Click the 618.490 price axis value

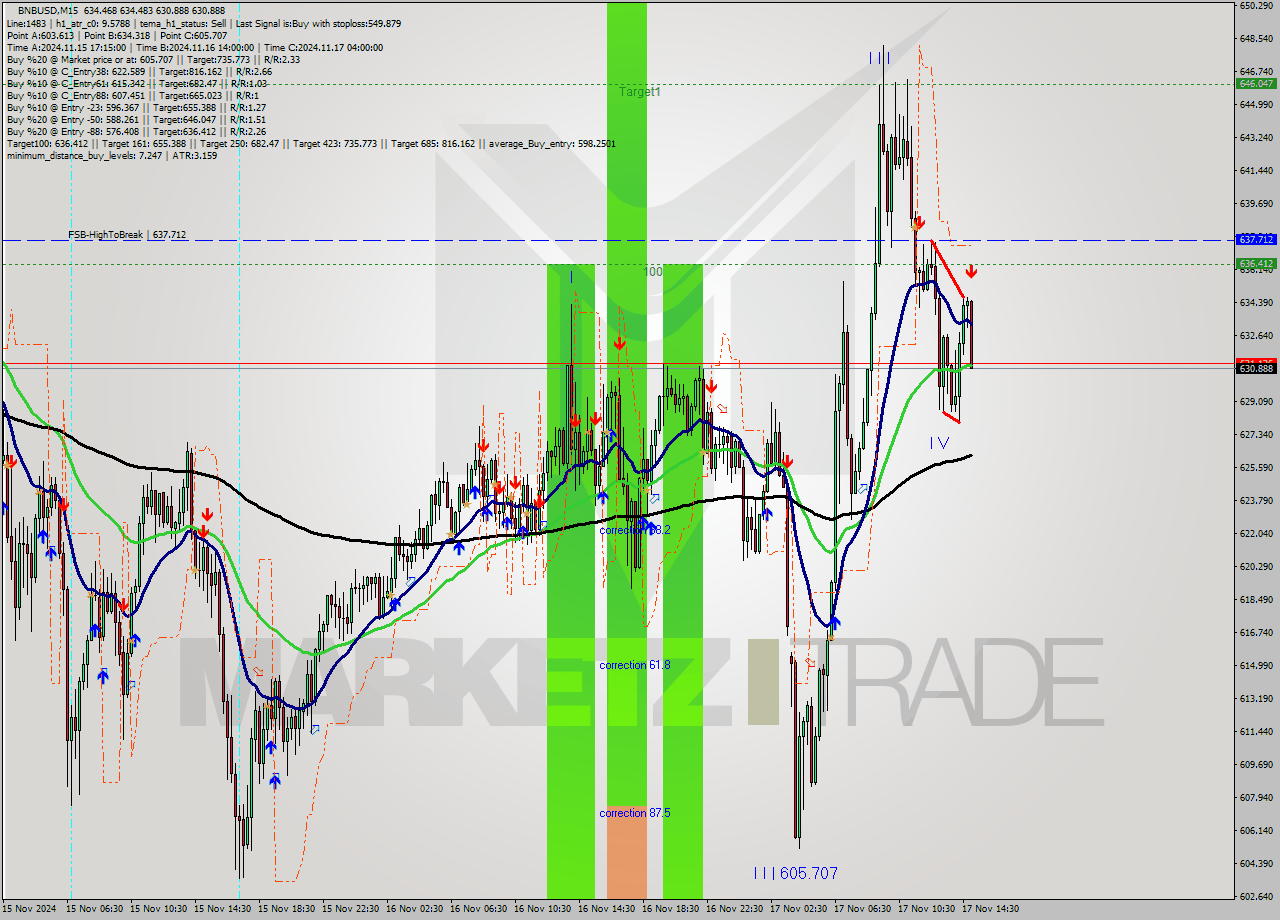1255,600
